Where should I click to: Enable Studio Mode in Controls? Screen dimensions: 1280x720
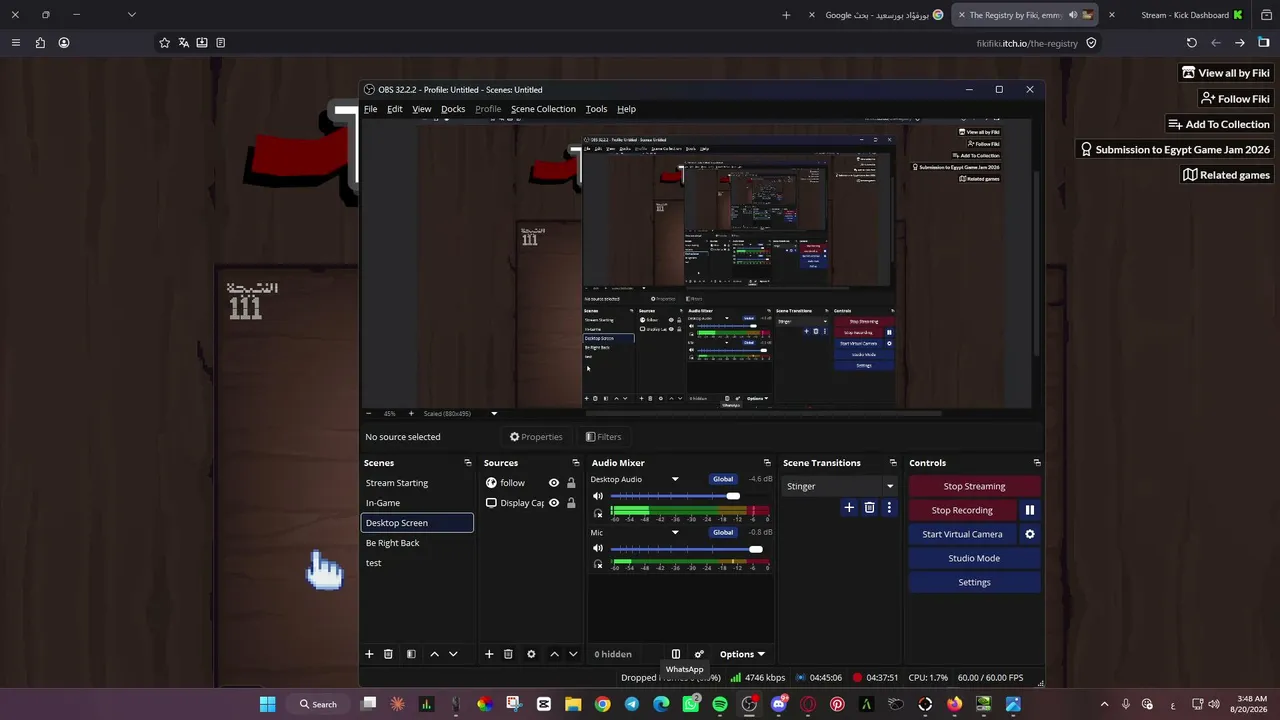click(x=975, y=558)
